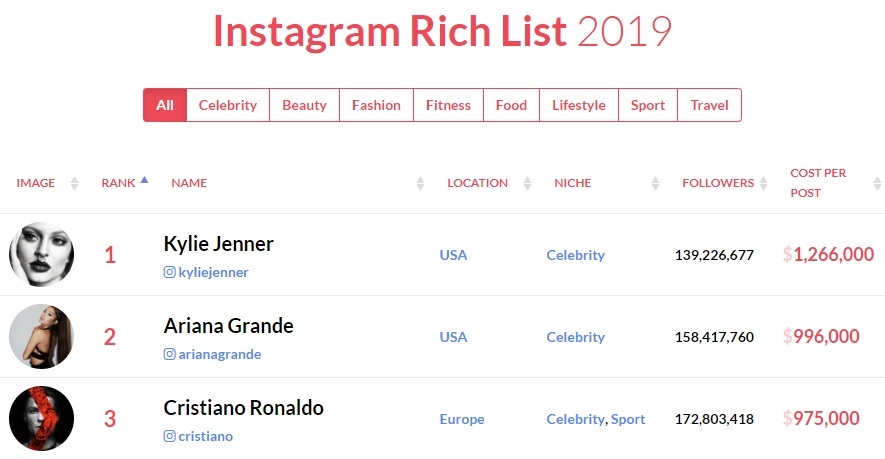Click the Ariana Grande name heading
Screen dimensions: 885x459
click(x=229, y=326)
